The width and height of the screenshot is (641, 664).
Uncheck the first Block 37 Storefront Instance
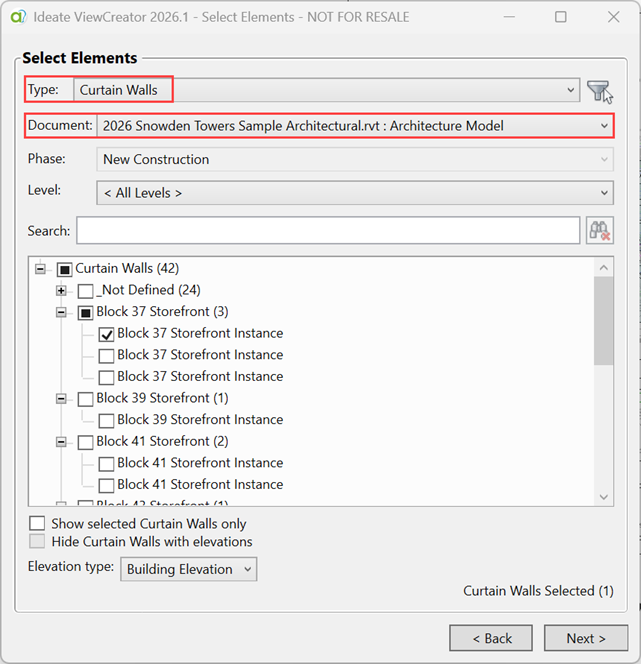(x=106, y=335)
